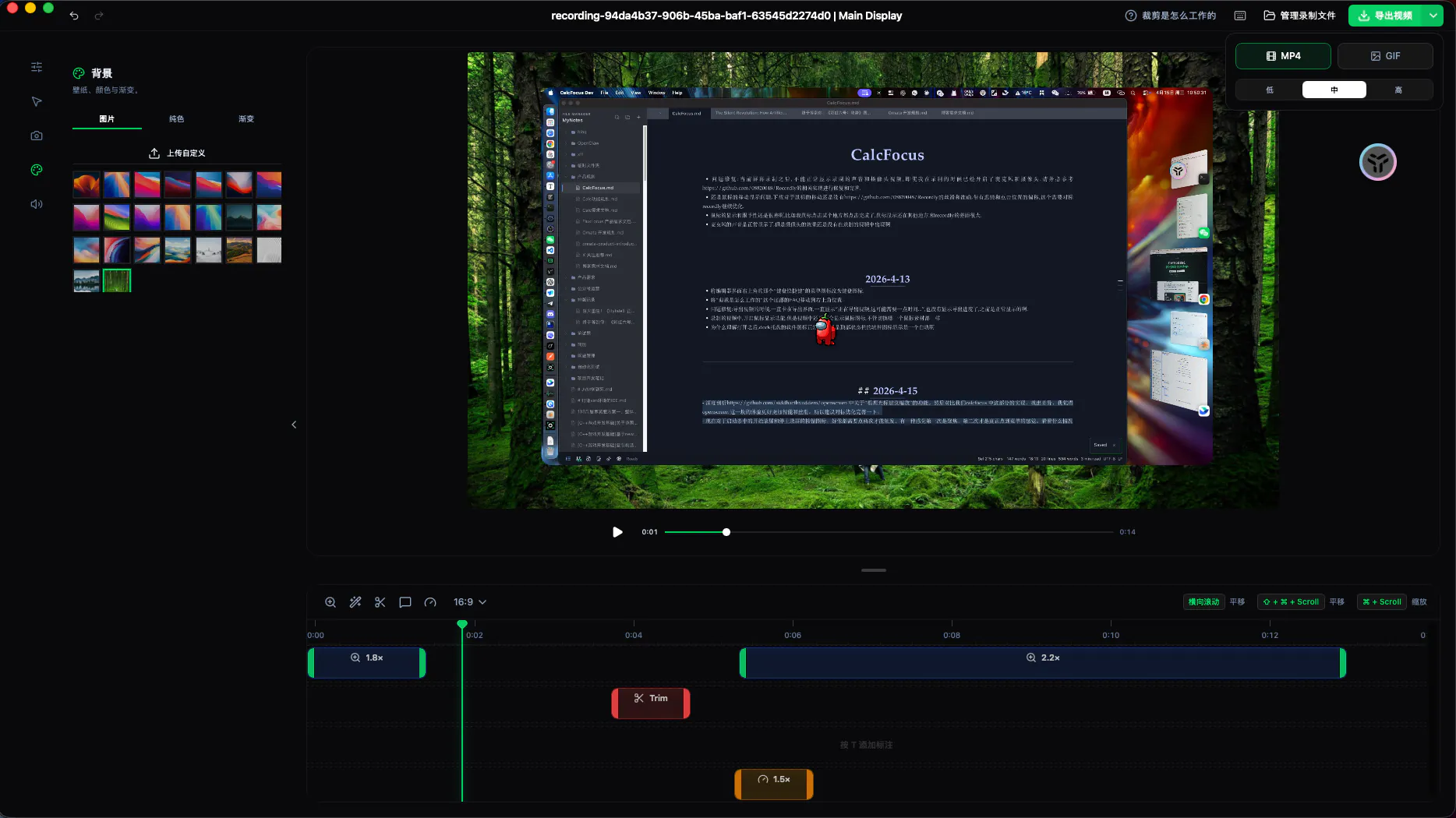The image size is (1456, 818).
Task: Click the playback progress slider knob
Action: tap(726, 532)
